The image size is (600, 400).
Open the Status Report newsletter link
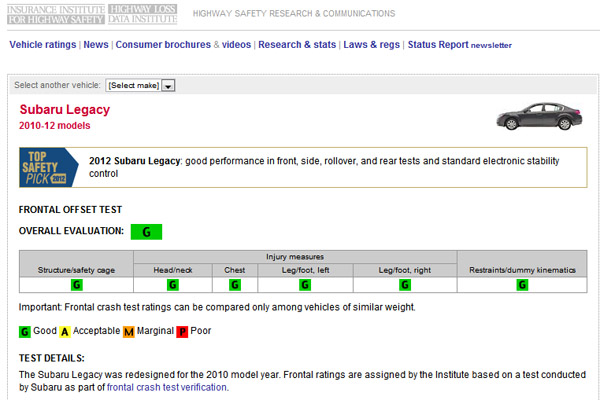coord(459,45)
